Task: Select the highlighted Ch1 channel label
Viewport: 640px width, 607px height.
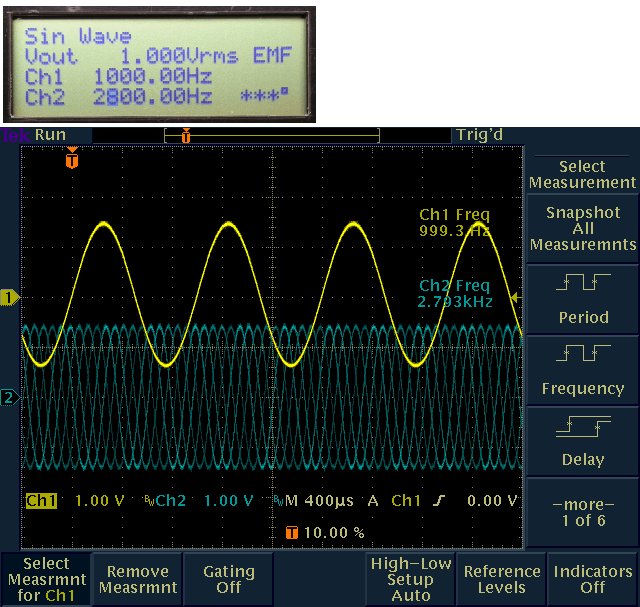Action: [41, 501]
